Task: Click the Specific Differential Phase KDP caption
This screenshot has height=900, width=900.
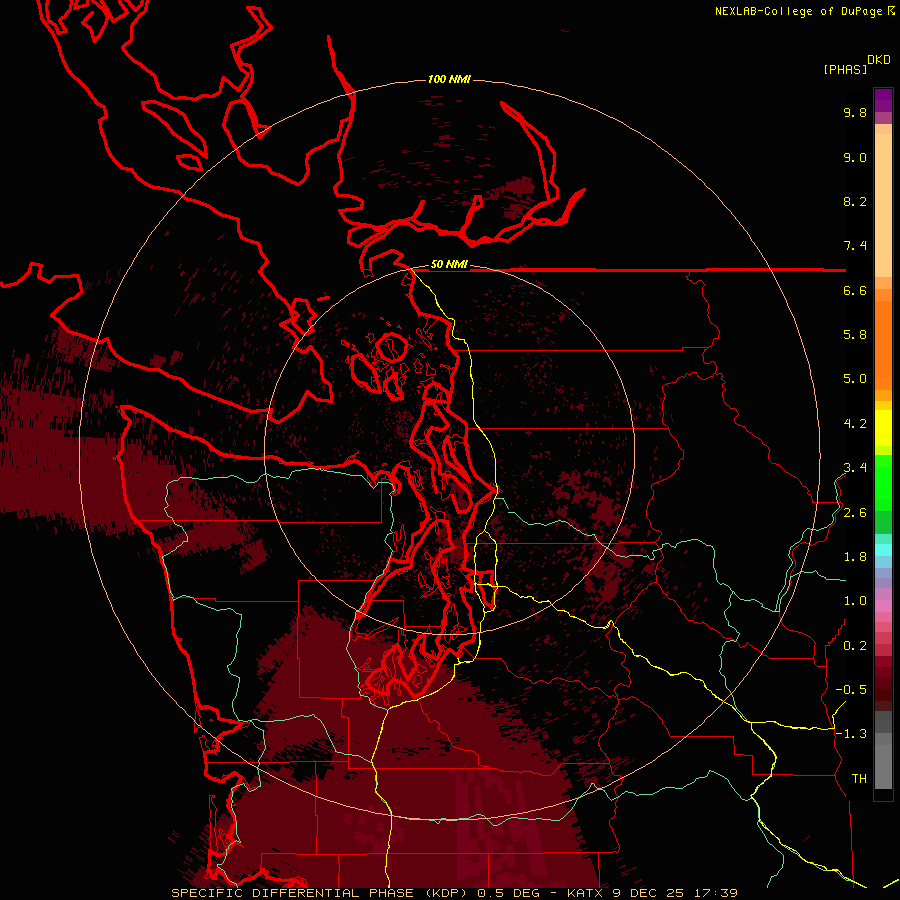Action: [x=454, y=893]
